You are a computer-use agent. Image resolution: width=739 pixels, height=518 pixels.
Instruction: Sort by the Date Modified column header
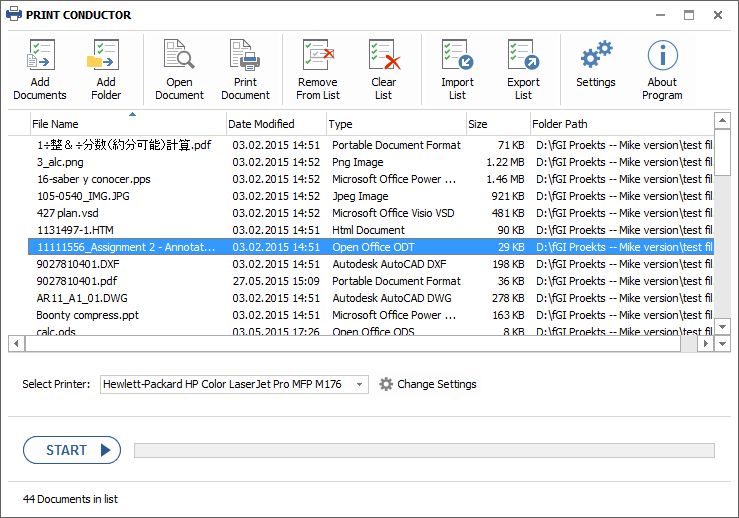pos(276,124)
